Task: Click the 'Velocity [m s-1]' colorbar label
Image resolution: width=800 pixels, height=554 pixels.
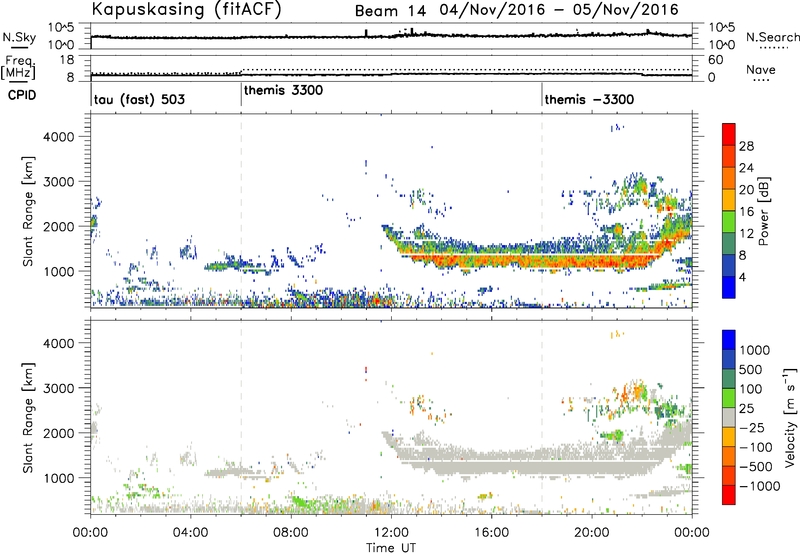Action: (x=790, y=417)
